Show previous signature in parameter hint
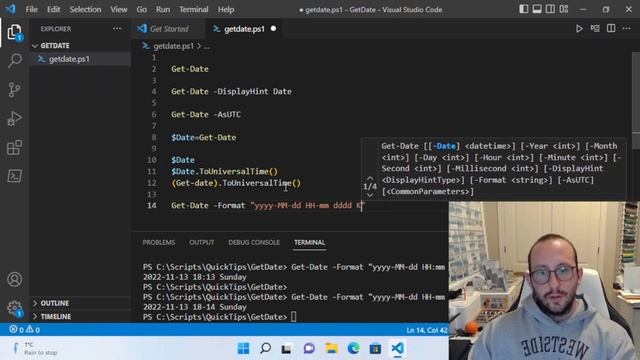This screenshot has height=360, width=640. 370,178
